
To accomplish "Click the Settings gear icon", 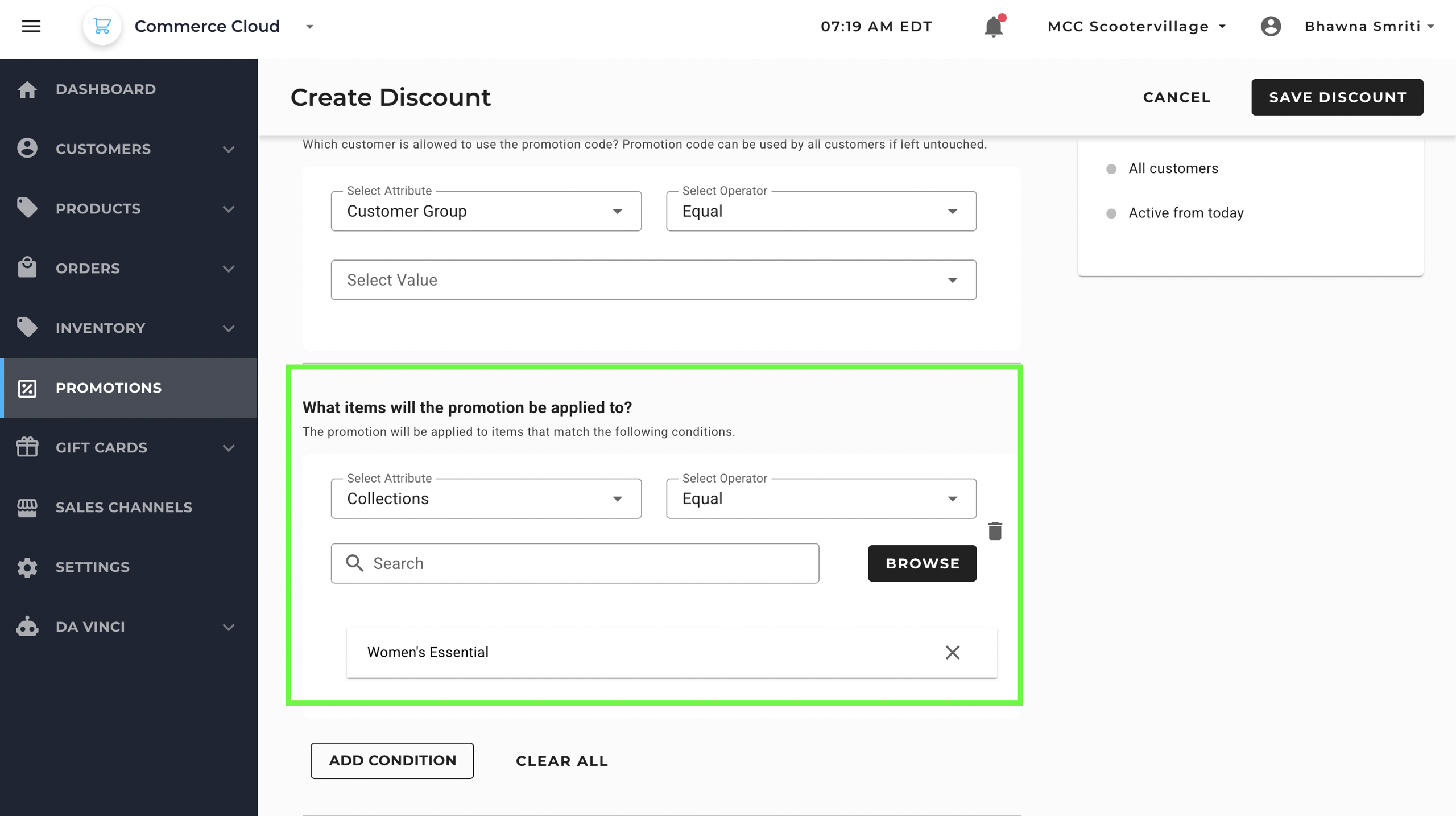I will tap(27, 567).
